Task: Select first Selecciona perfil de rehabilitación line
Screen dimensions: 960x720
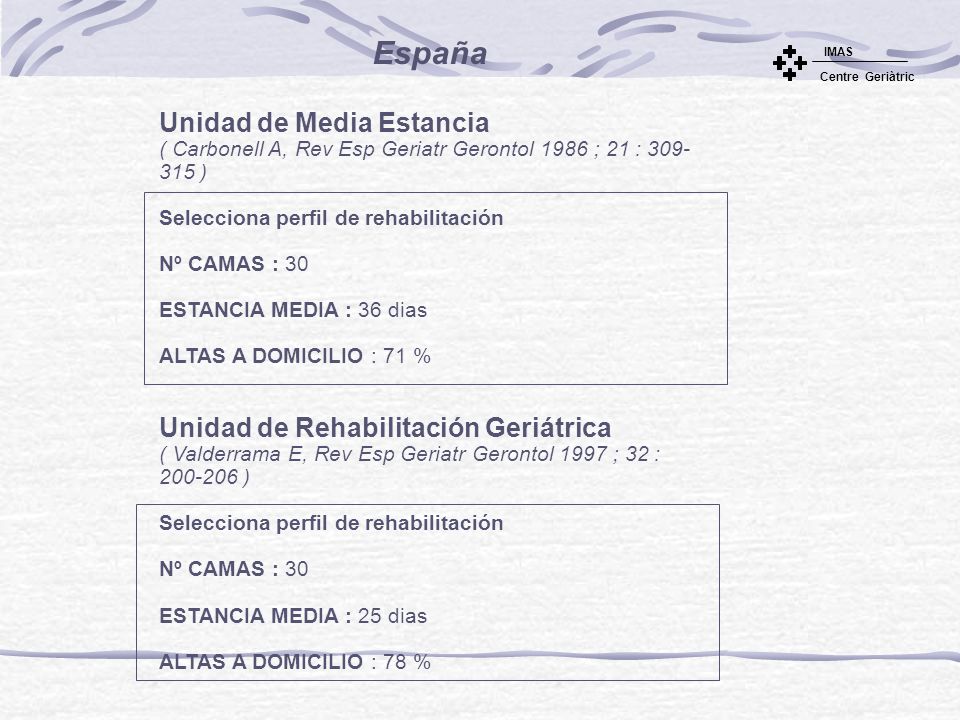Action: 331,218
